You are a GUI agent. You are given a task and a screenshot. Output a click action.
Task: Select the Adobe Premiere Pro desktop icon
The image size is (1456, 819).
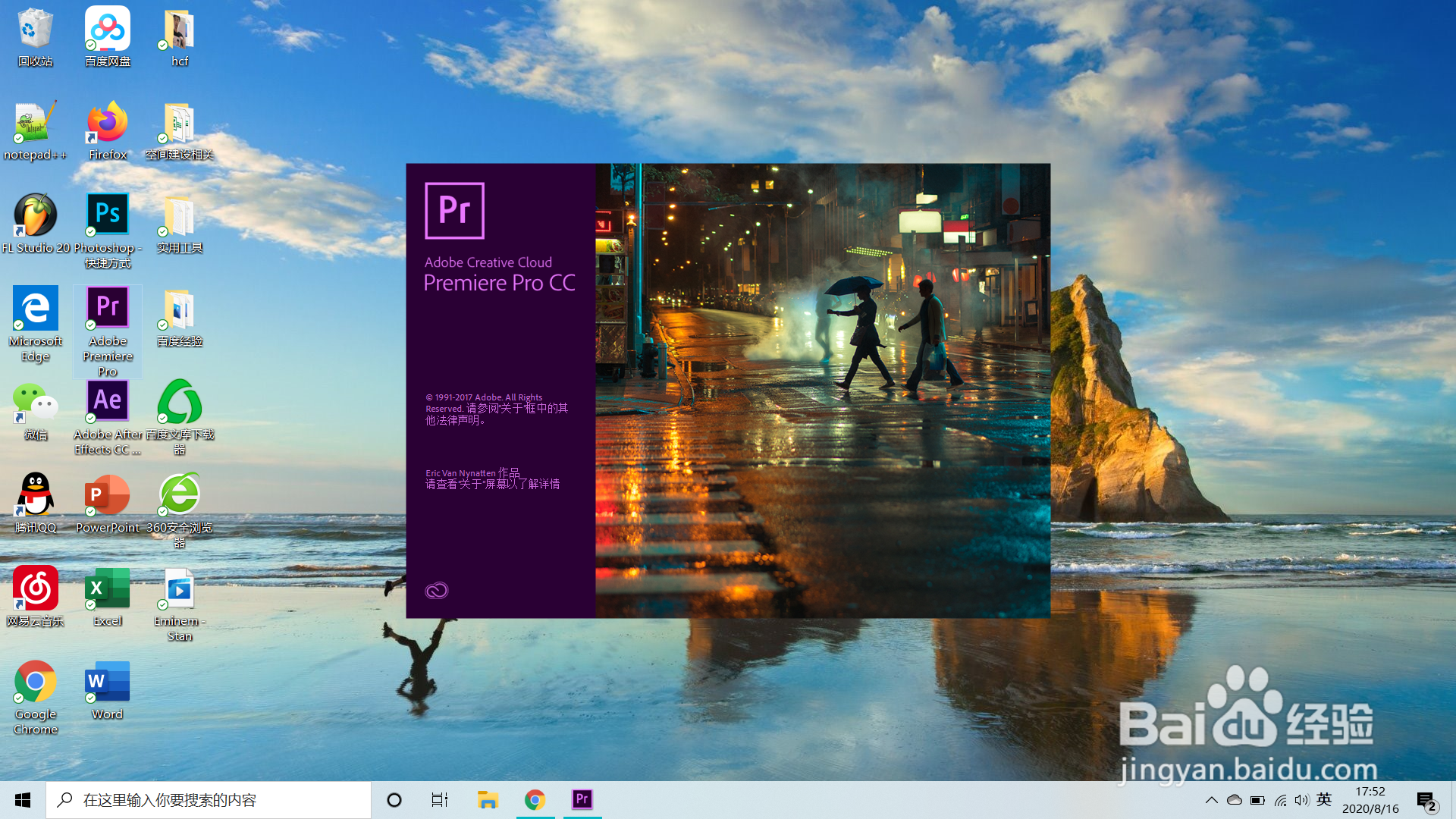coord(107,331)
